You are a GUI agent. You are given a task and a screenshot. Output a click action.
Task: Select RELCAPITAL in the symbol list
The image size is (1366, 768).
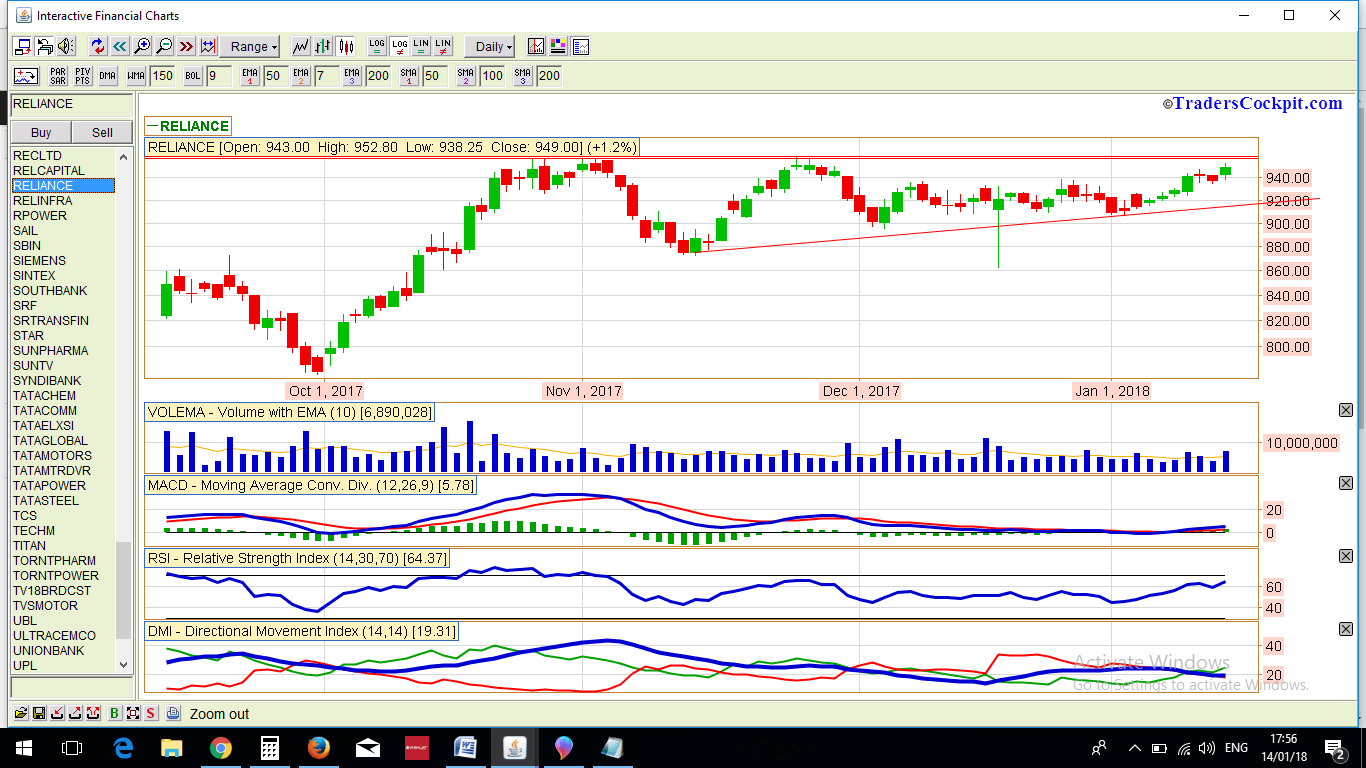tap(63, 170)
